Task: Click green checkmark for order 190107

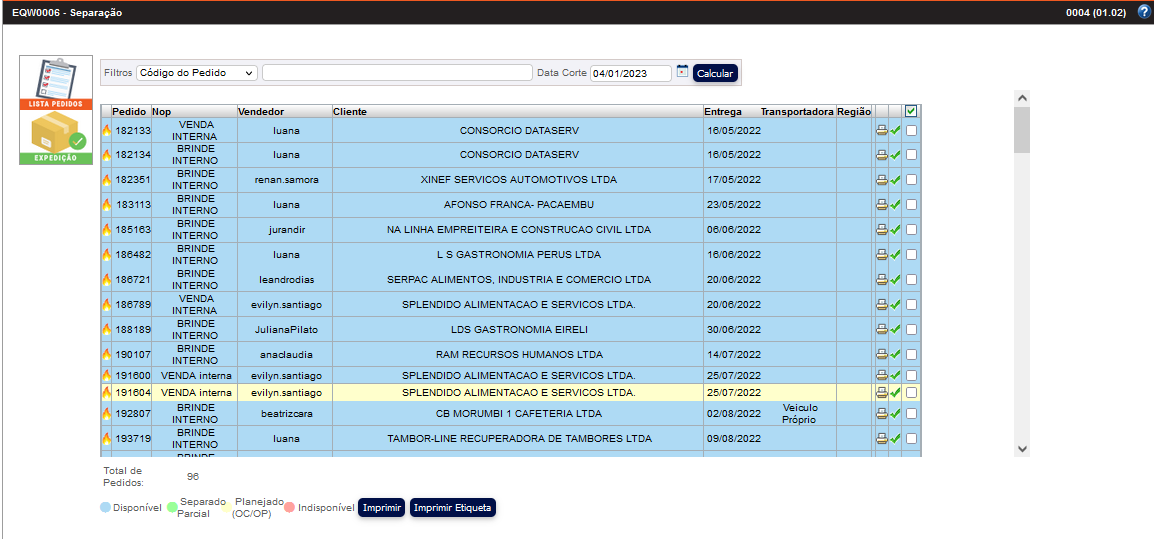Action: [x=896, y=354]
